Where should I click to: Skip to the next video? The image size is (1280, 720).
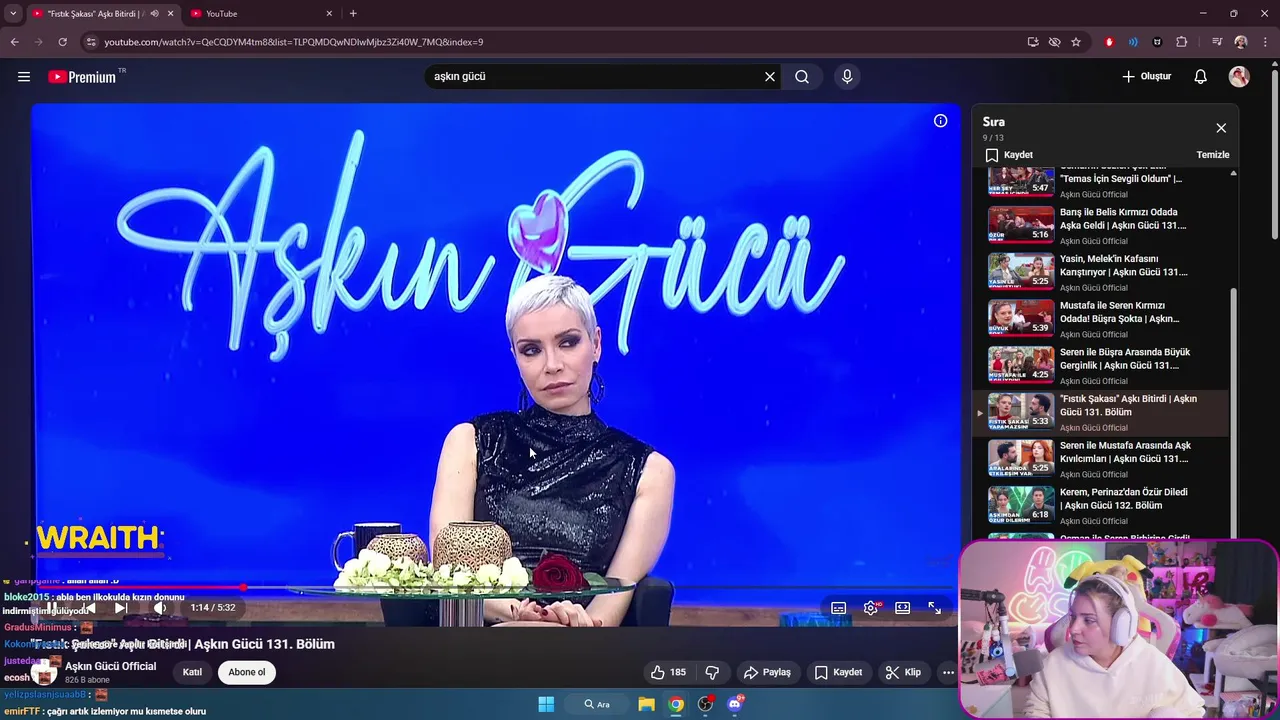pyautogui.click(x=120, y=607)
